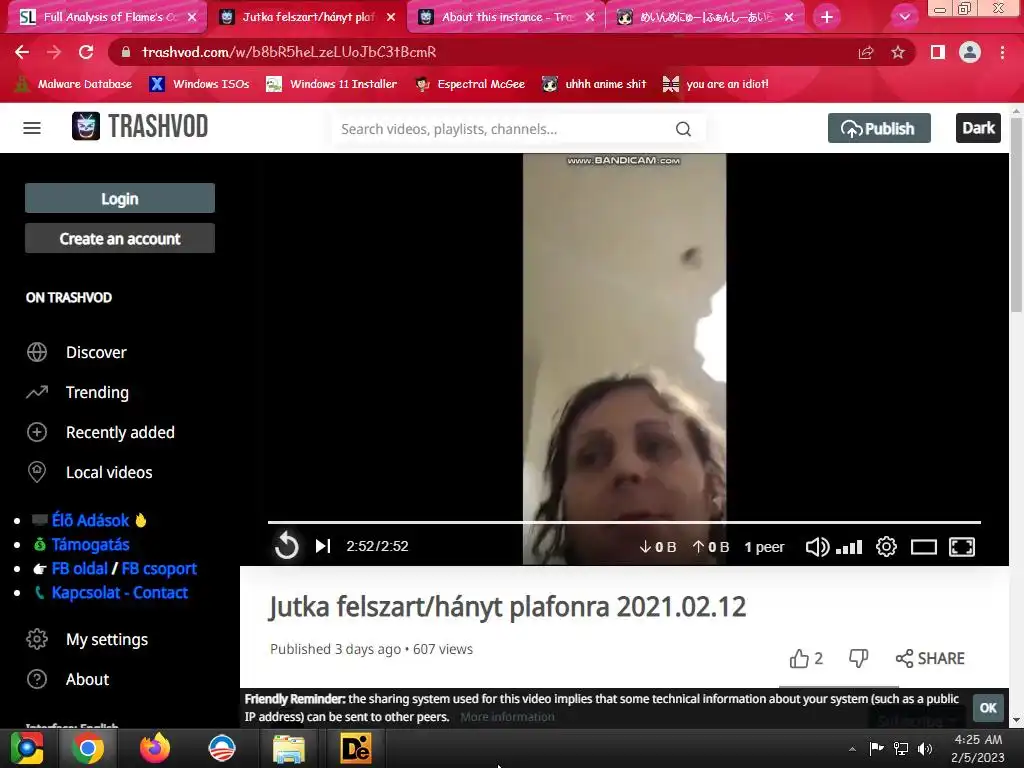The height and width of the screenshot is (768, 1024).
Task: Toggle the Dark theme button
Action: tap(978, 128)
